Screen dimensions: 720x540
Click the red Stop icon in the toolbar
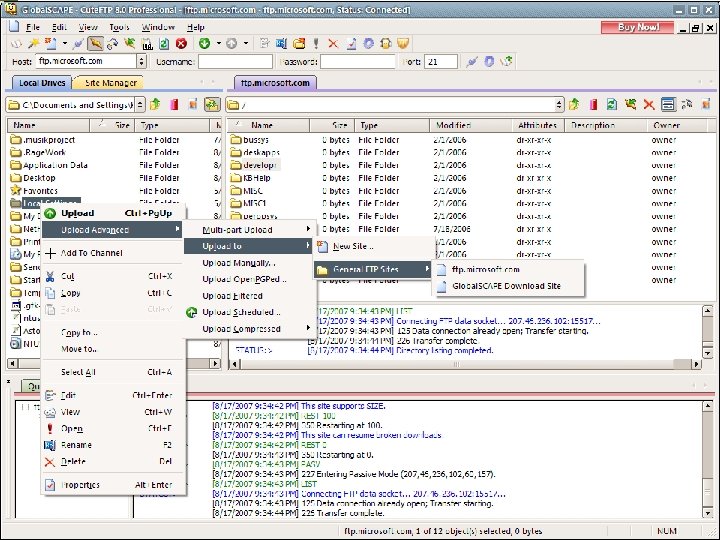tap(181, 44)
